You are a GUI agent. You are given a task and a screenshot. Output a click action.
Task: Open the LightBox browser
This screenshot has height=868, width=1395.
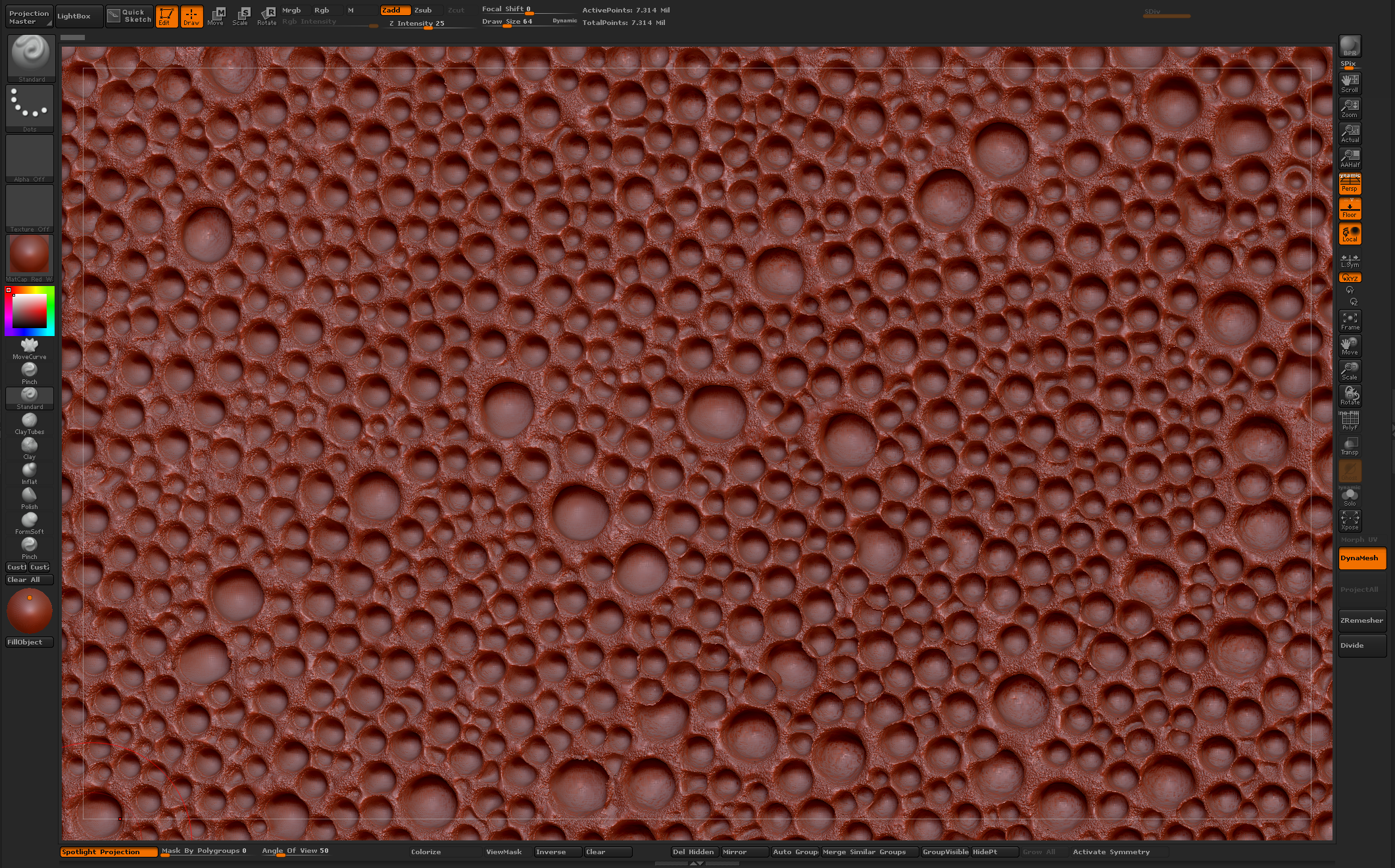74,16
